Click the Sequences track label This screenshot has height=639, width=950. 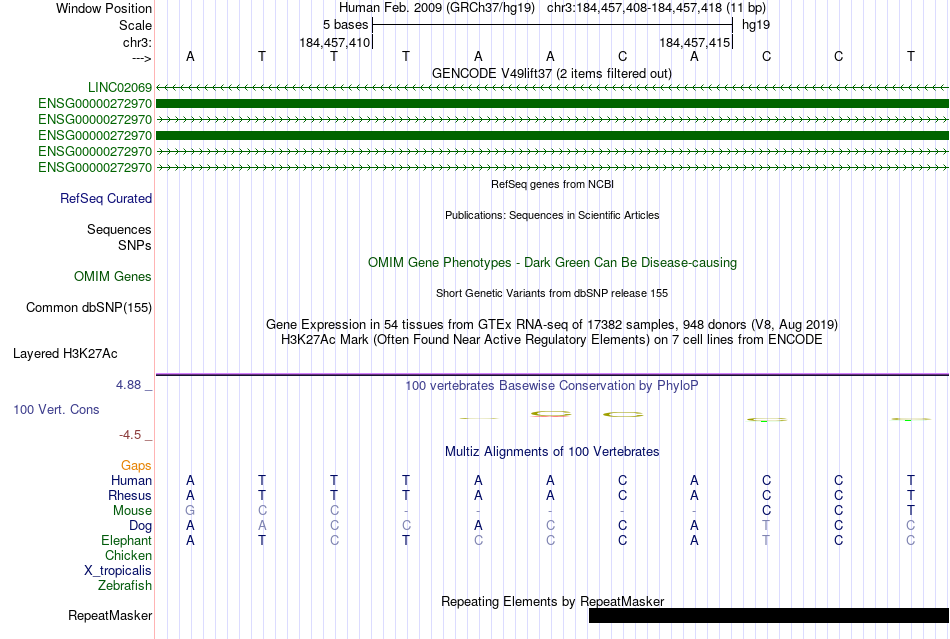pyautogui.click(x=119, y=230)
